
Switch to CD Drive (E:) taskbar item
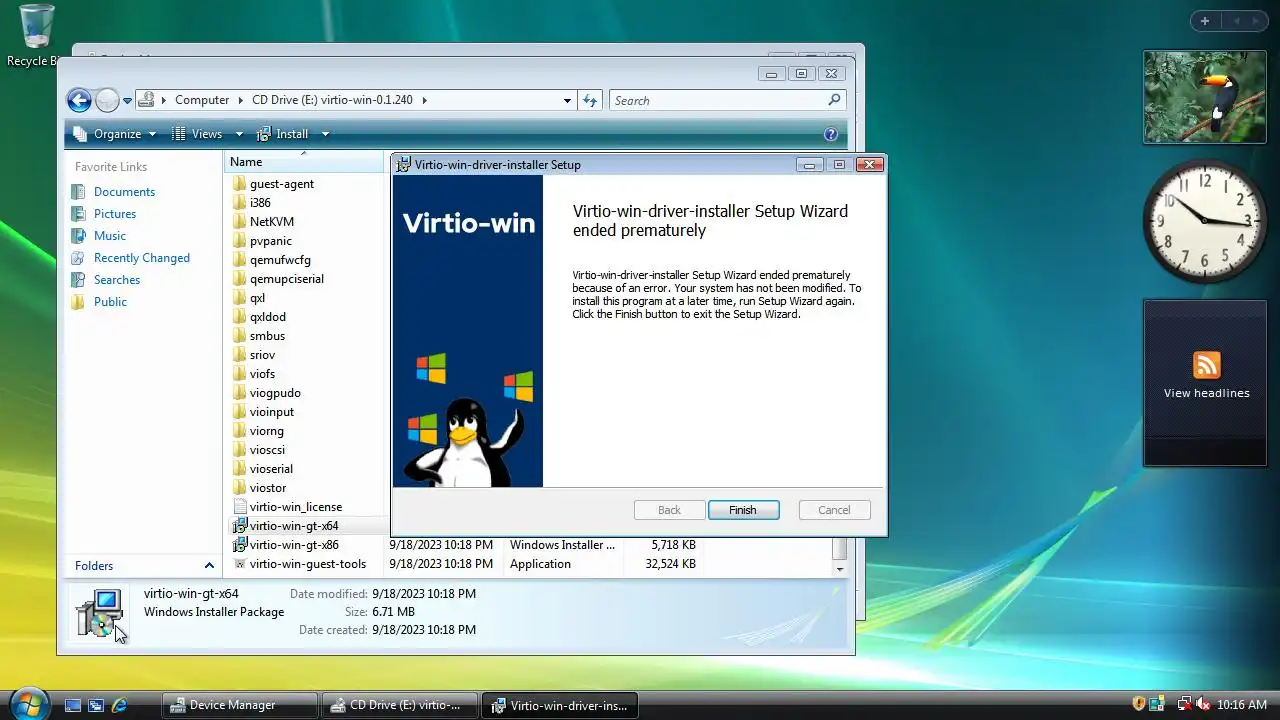point(399,705)
